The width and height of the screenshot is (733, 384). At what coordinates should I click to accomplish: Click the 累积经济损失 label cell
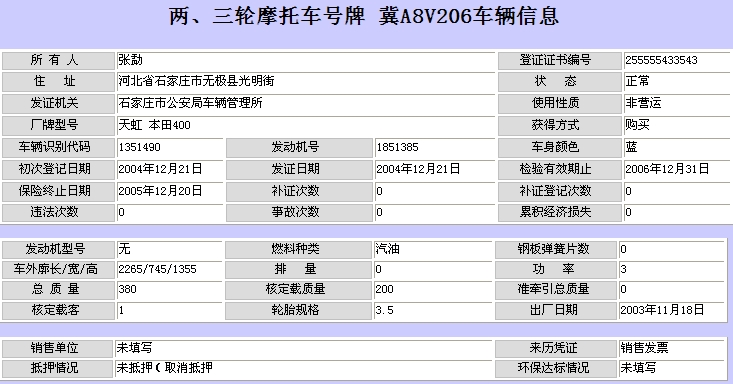tap(560, 212)
